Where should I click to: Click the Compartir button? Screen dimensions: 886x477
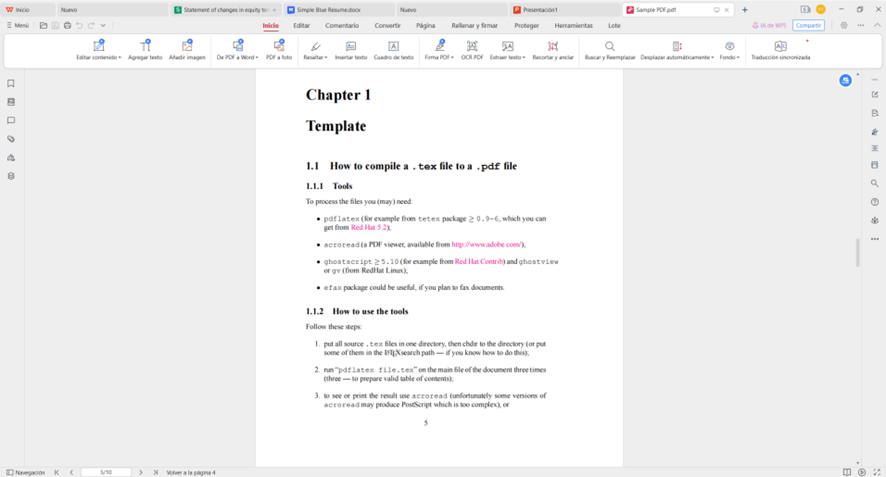coord(808,25)
